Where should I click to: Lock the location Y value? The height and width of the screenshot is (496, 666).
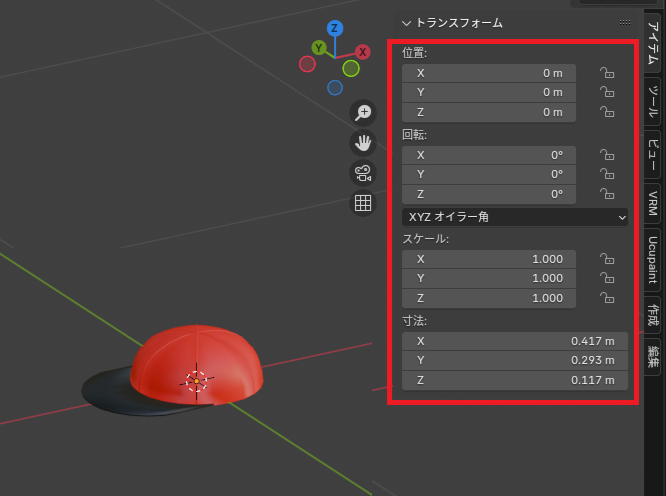click(607, 92)
